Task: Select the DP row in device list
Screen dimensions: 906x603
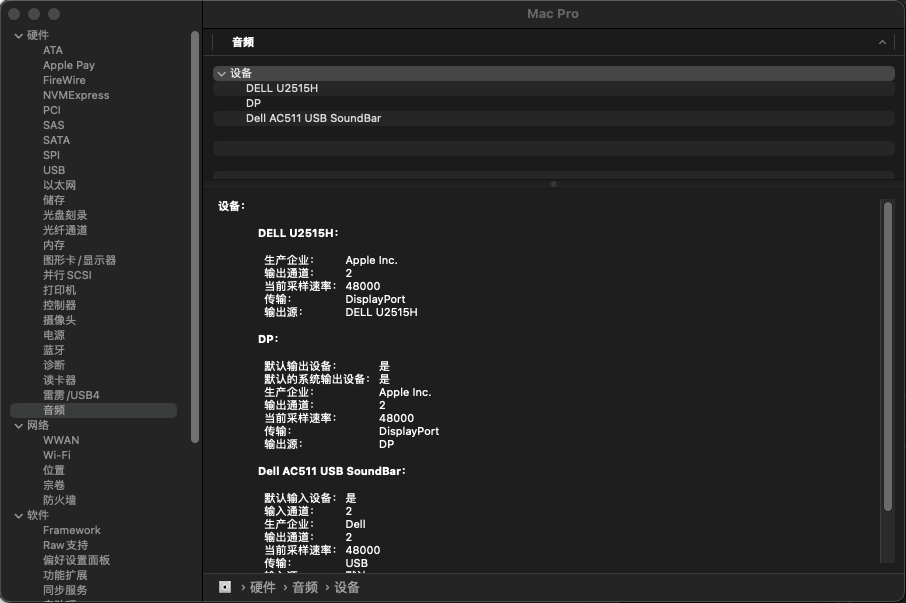Action: click(554, 103)
